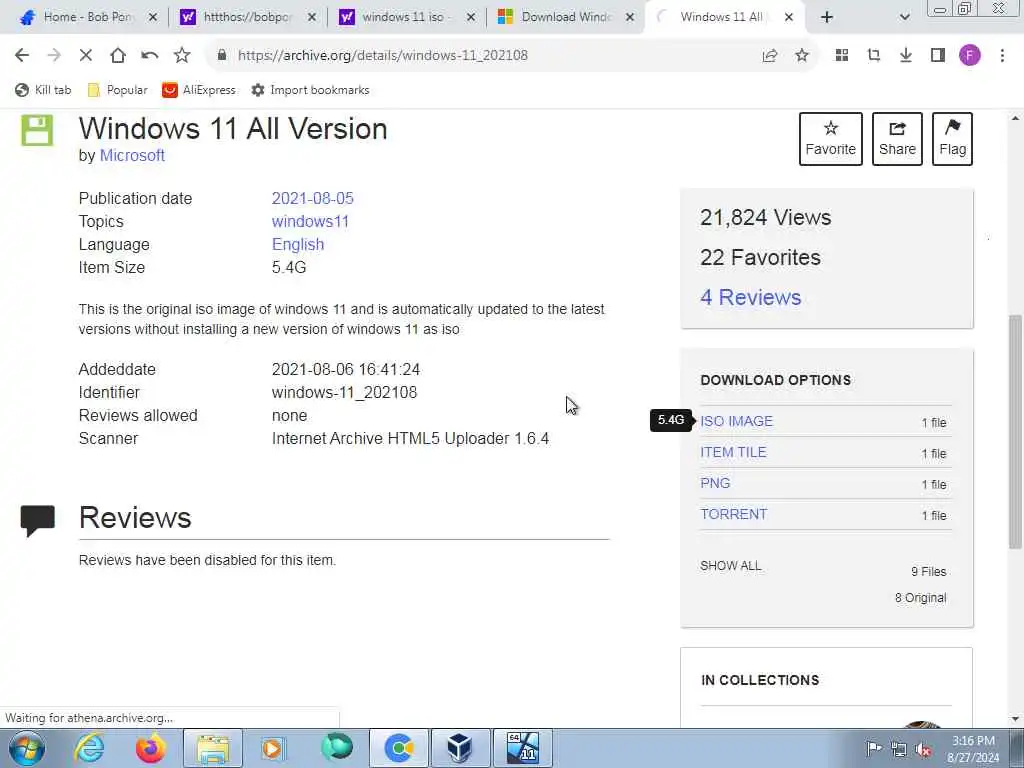Open the downloads arrow icon in toolbar

click(906, 56)
